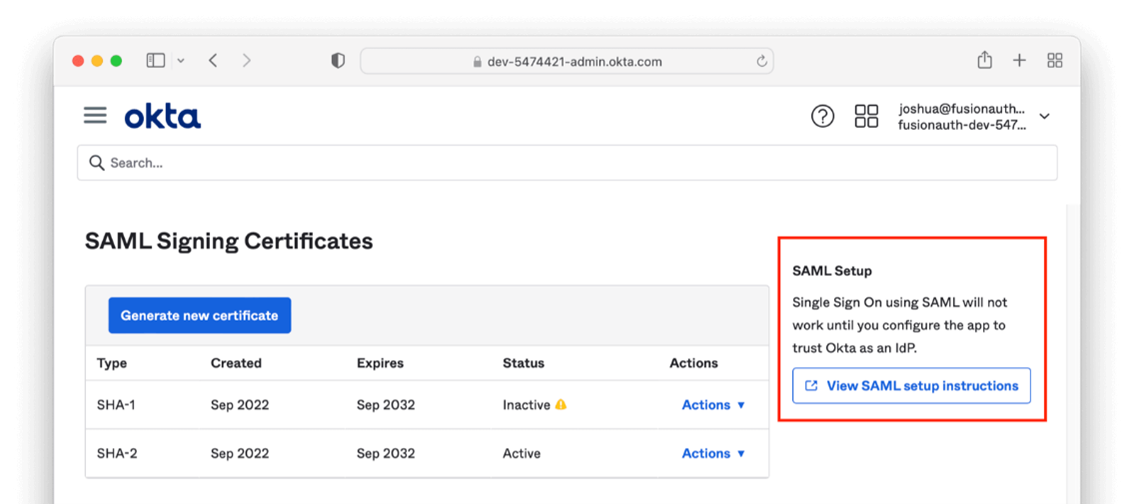Image resolution: width=1134 pixels, height=504 pixels.
Task: Click the Inactive status warning icon
Action: coord(561,405)
